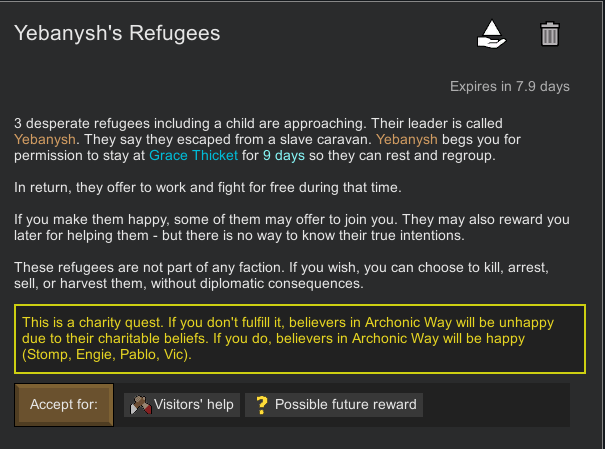Click the highlighted '9 days' duration text

coord(284,155)
